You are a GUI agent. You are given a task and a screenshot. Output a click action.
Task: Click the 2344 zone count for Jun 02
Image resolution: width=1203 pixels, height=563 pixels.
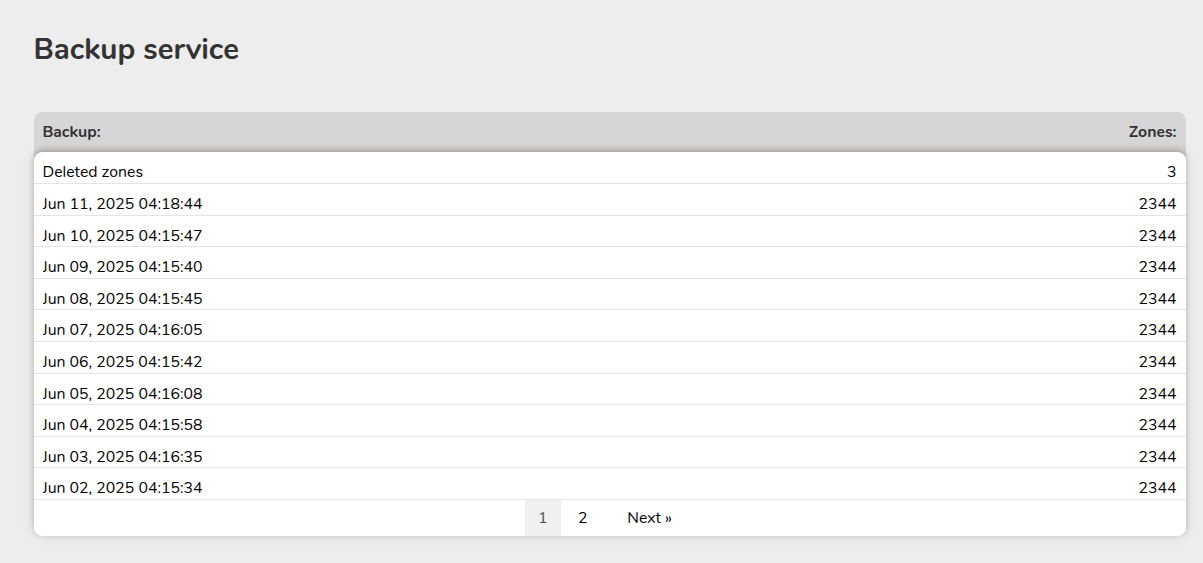point(1157,488)
